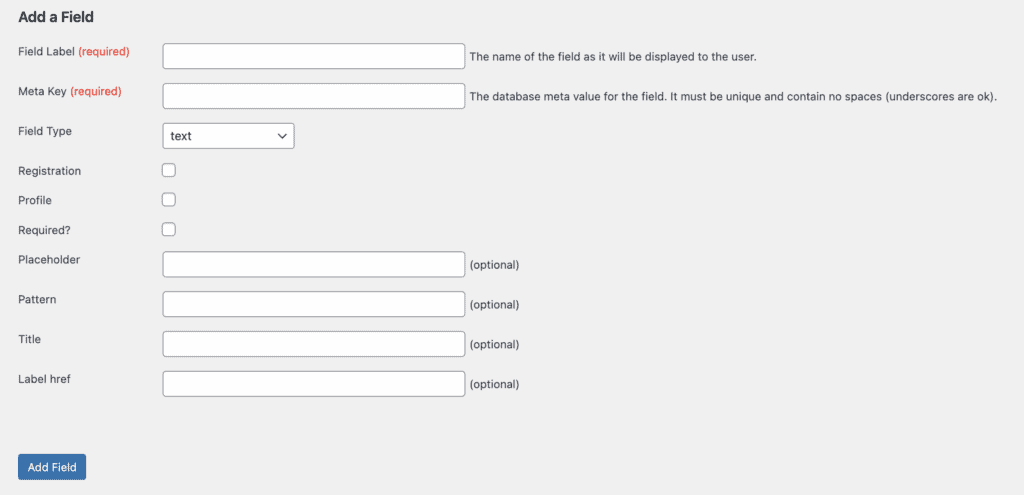Click the 'Field Label (required)' label text
Viewport: 1024px width, 495px height.
pyautogui.click(x=74, y=52)
